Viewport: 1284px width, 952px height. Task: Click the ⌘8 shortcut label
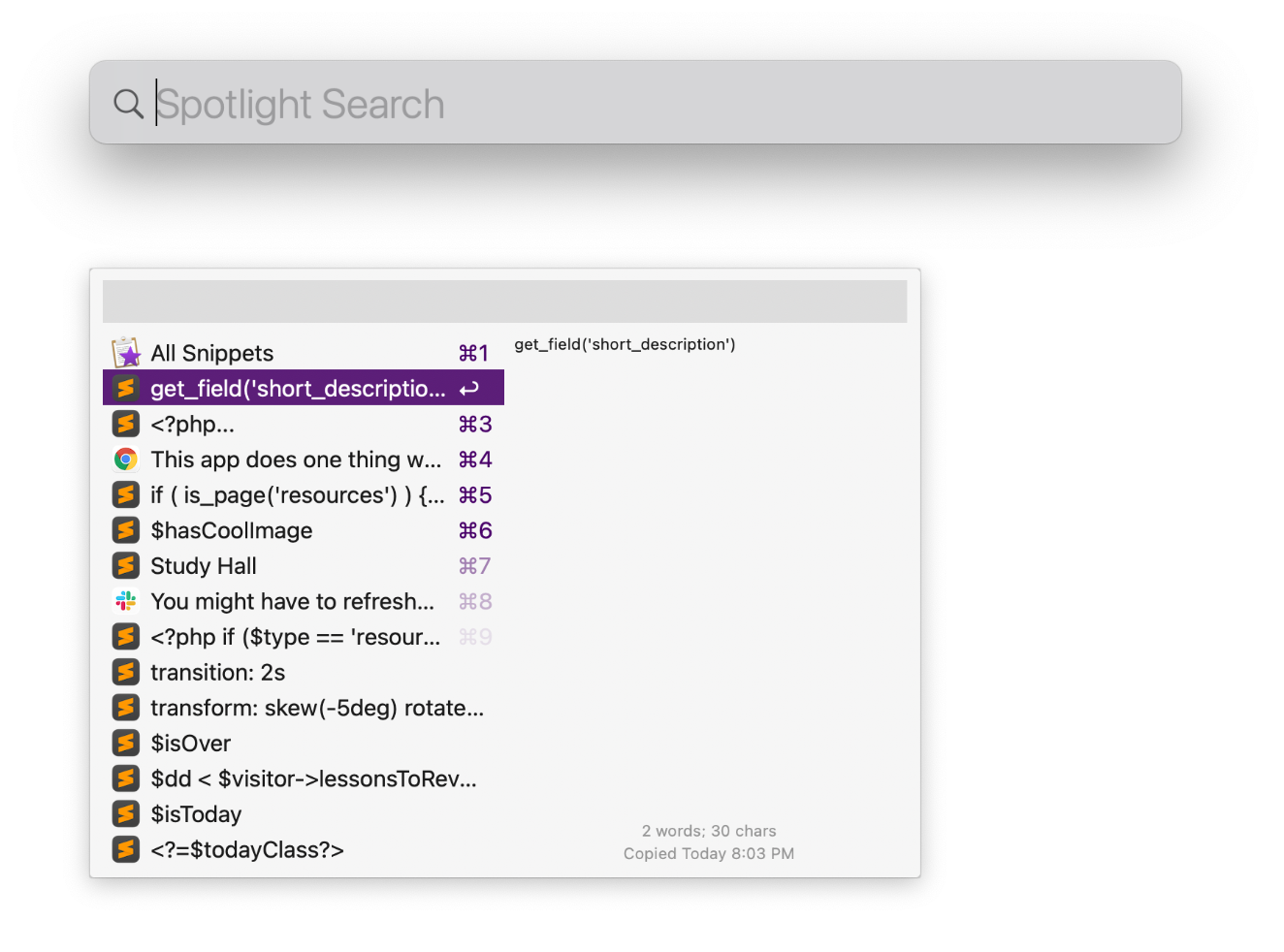click(x=475, y=601)
